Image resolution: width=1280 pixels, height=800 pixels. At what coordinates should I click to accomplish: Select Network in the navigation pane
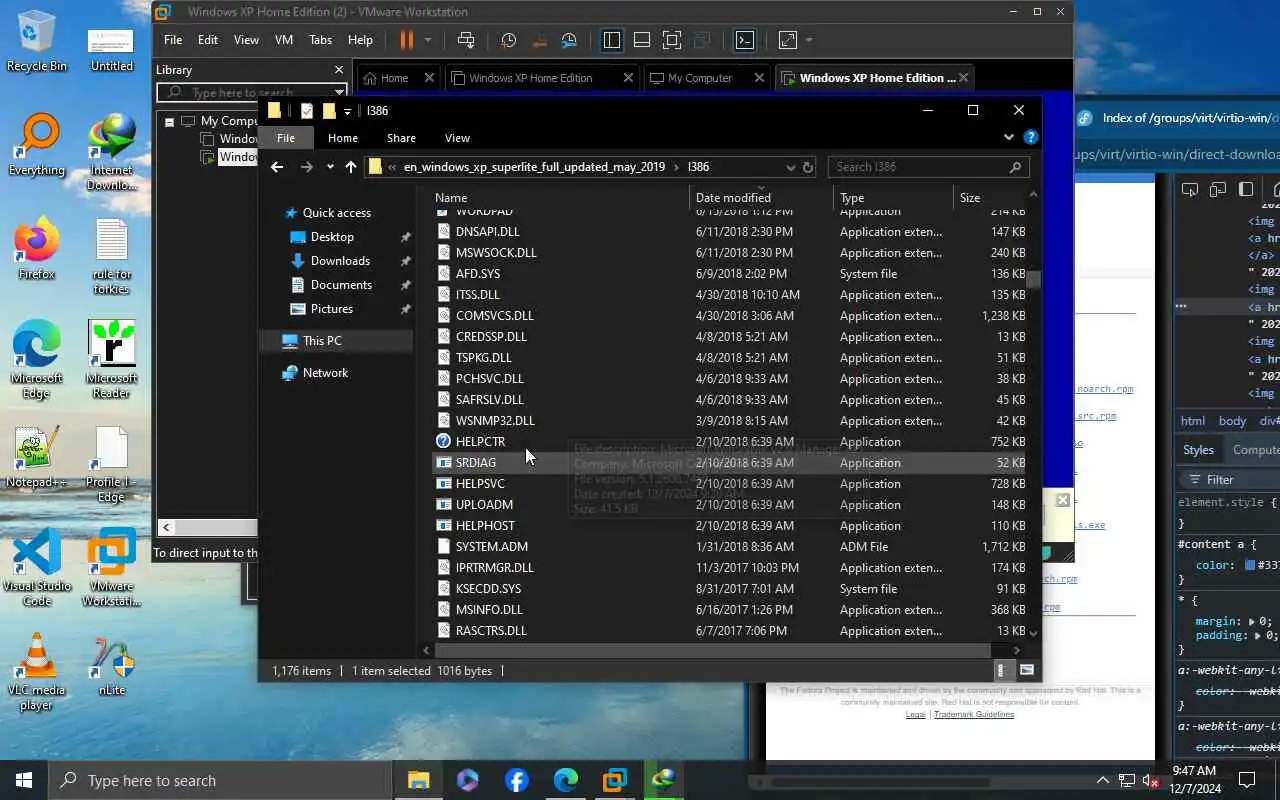coord(325,373)
